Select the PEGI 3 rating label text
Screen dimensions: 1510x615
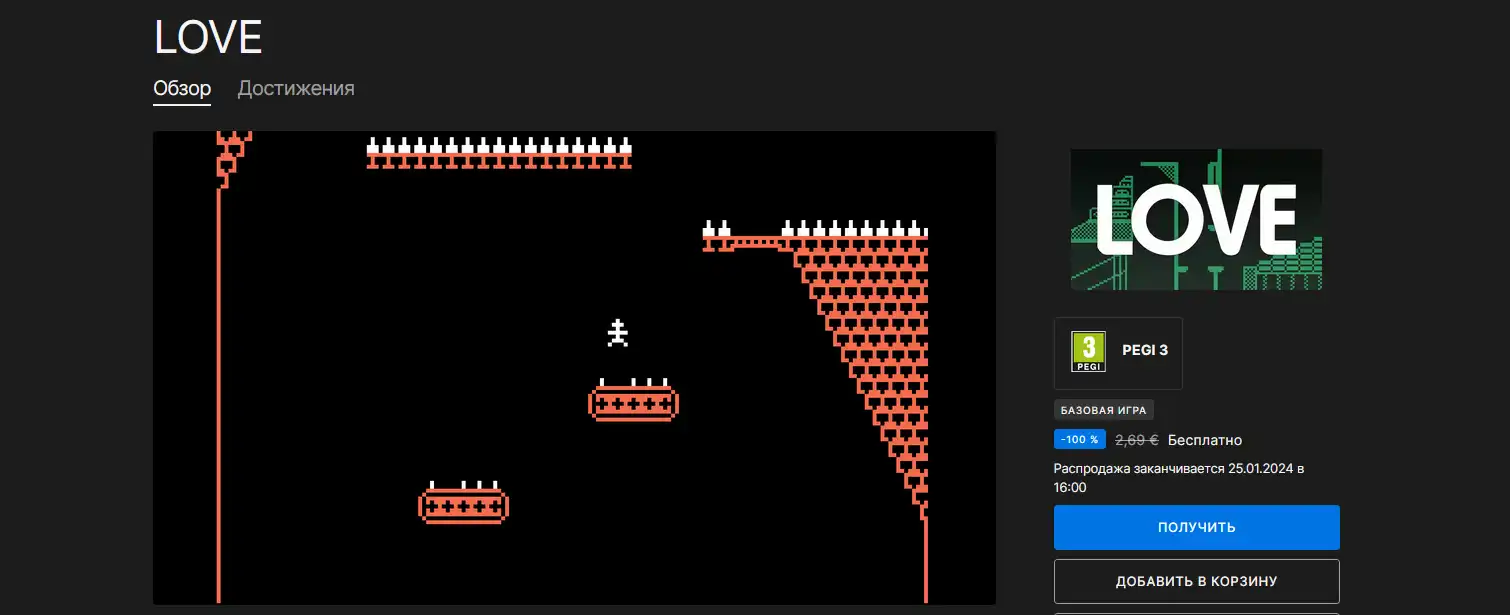[1145, 351]
